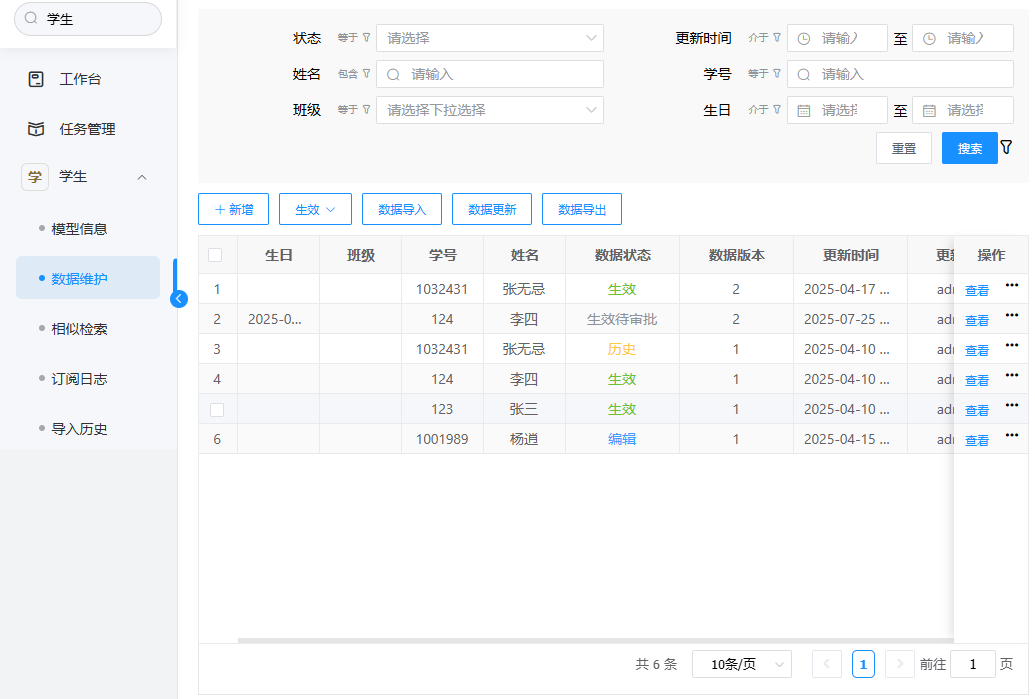
Task: Click the magnifier icon in top search box
Action: click(31, 19)
